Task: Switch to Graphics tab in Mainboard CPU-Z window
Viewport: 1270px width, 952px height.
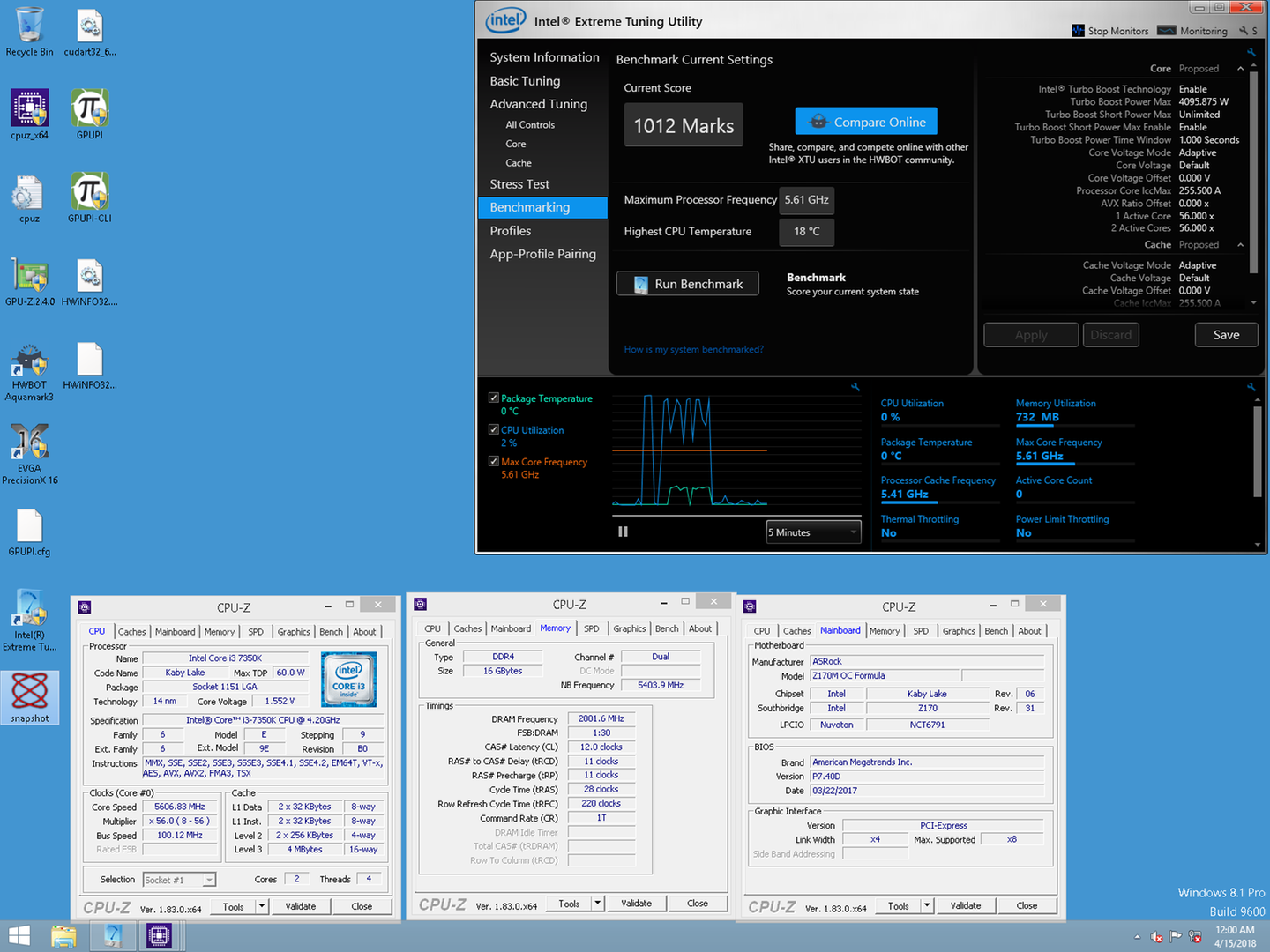Action: coord(959,631)
